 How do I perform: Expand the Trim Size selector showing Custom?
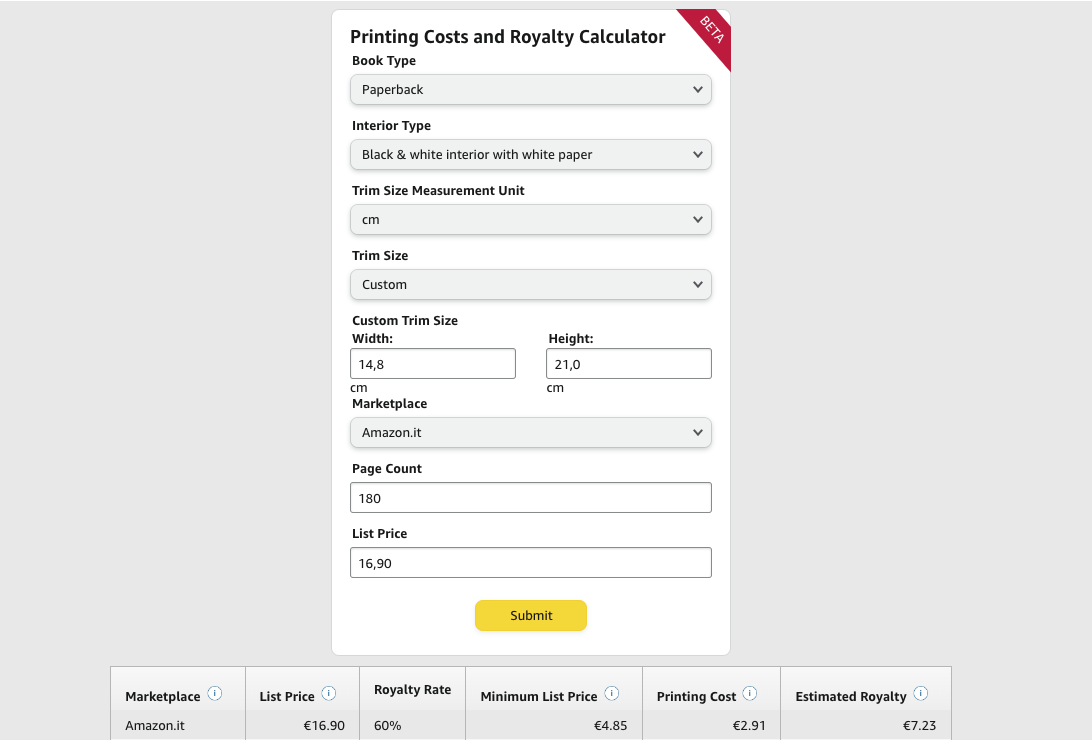(531, 284)
